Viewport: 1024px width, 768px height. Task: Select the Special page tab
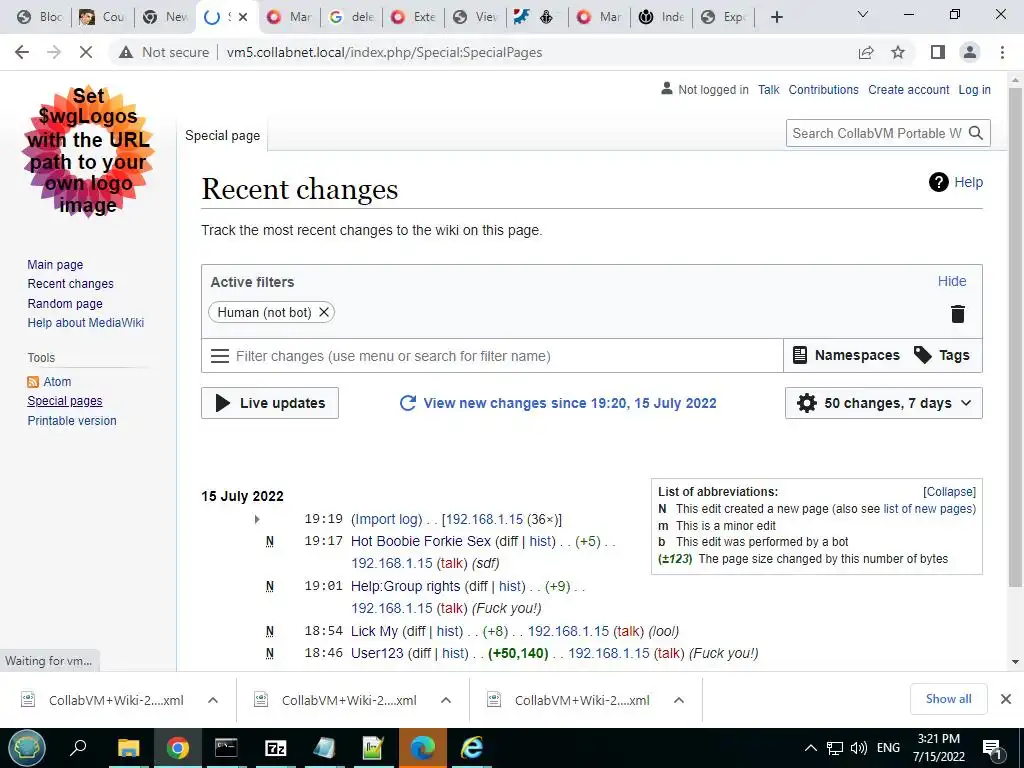click(222, 136)
